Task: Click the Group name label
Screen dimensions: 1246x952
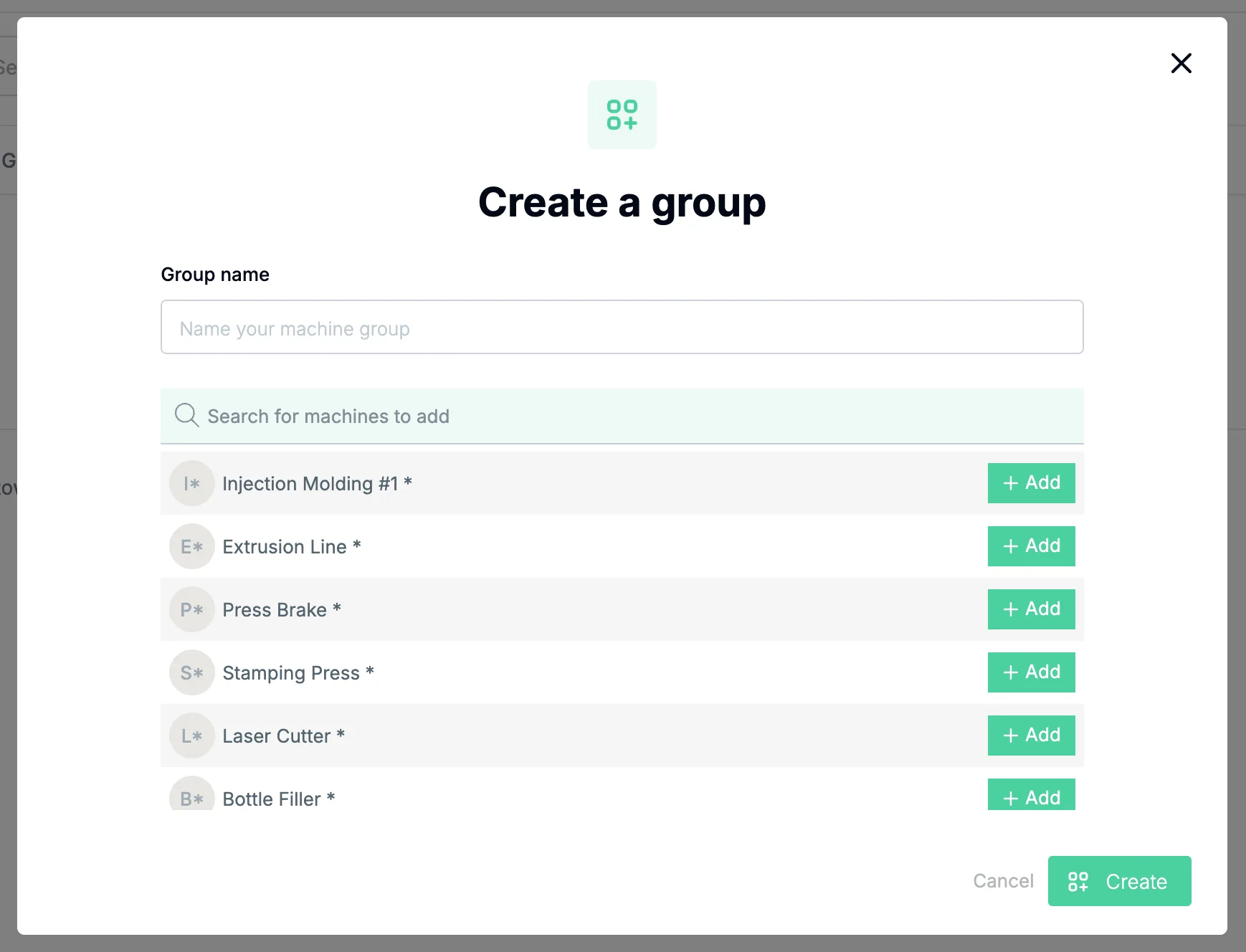Action: point(215,275)
